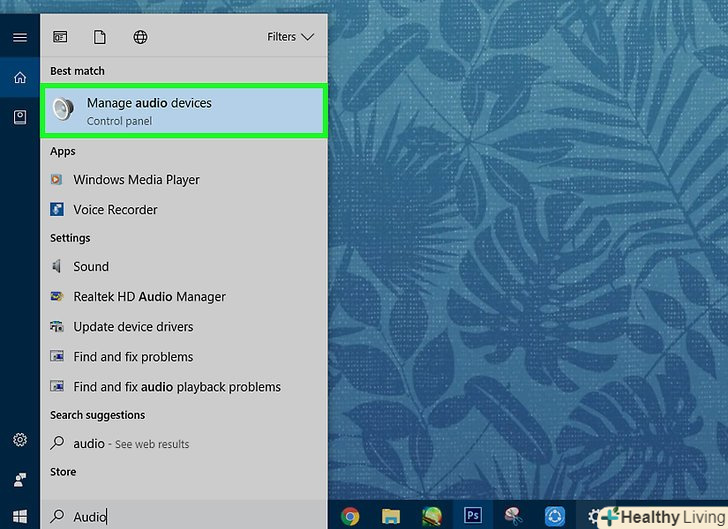728x529 pixels.
Task: Filter results by Apps icon
Action: [60, 37]
